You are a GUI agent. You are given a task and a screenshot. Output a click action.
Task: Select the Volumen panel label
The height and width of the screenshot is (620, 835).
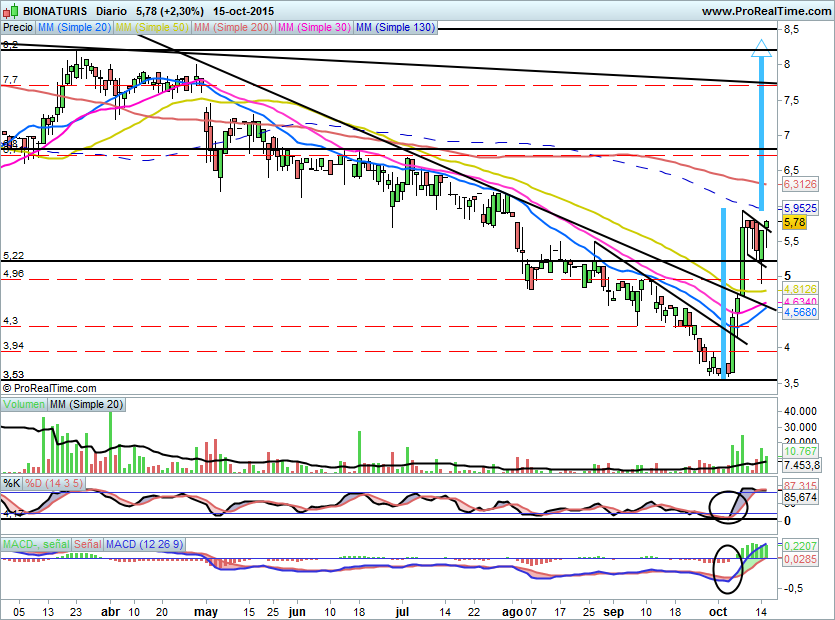23,404
